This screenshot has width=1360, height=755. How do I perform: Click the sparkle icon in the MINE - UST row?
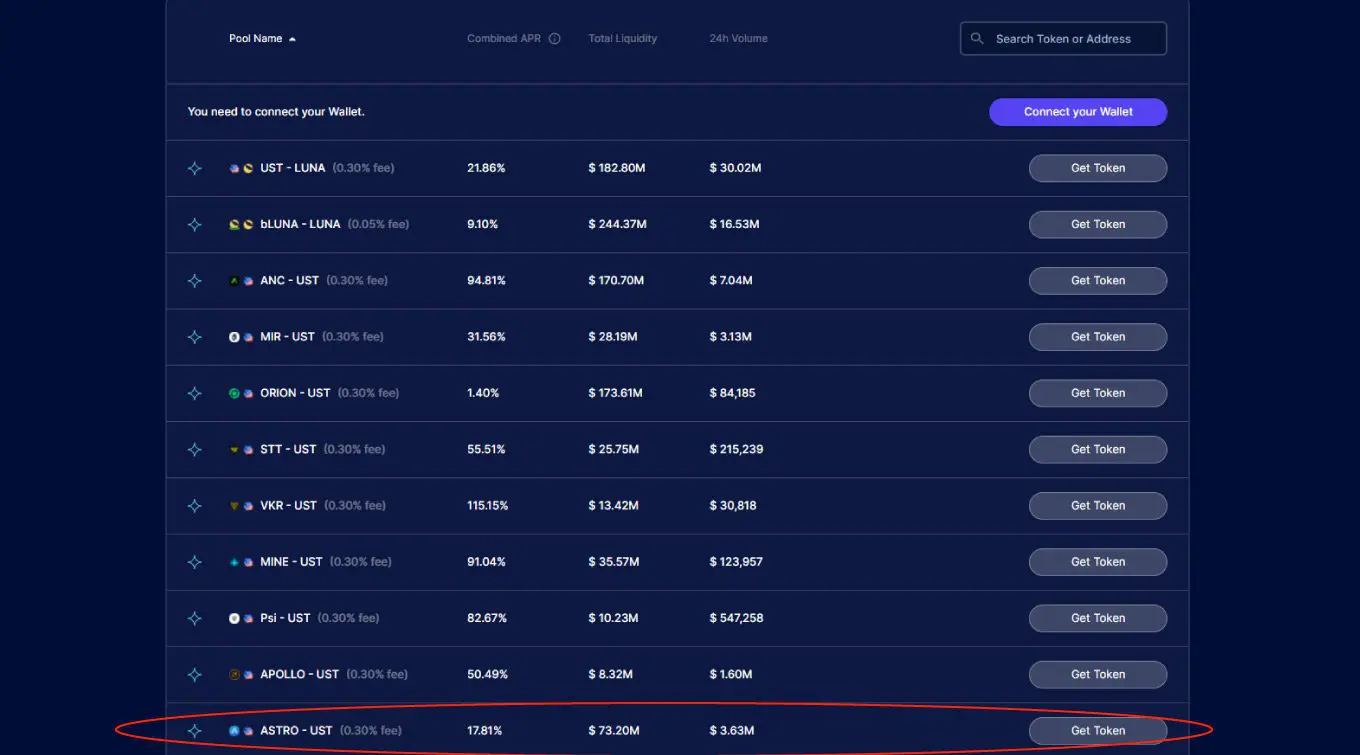(x=195, y=562)
